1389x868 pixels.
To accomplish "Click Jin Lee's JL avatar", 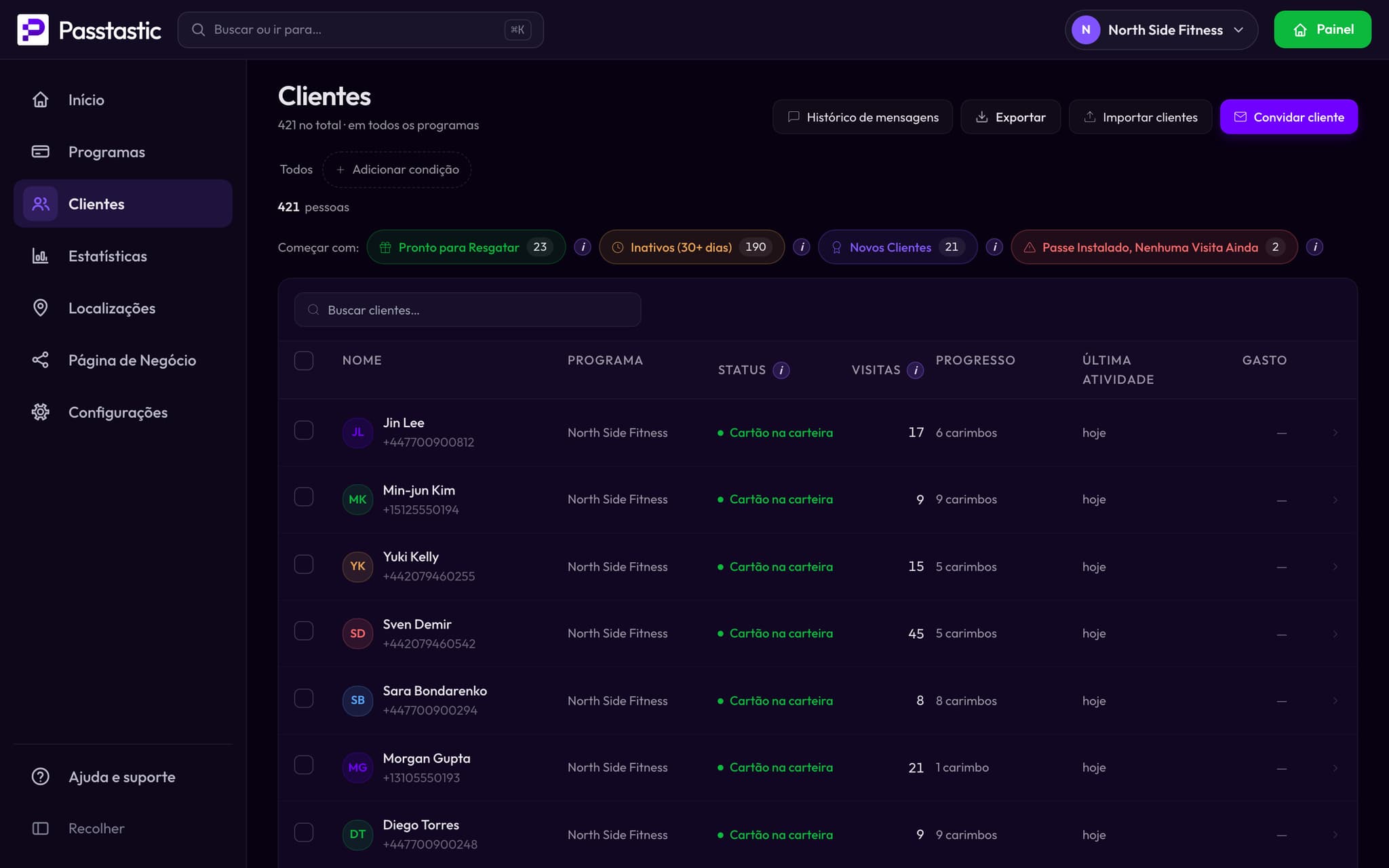I will 357,433.
